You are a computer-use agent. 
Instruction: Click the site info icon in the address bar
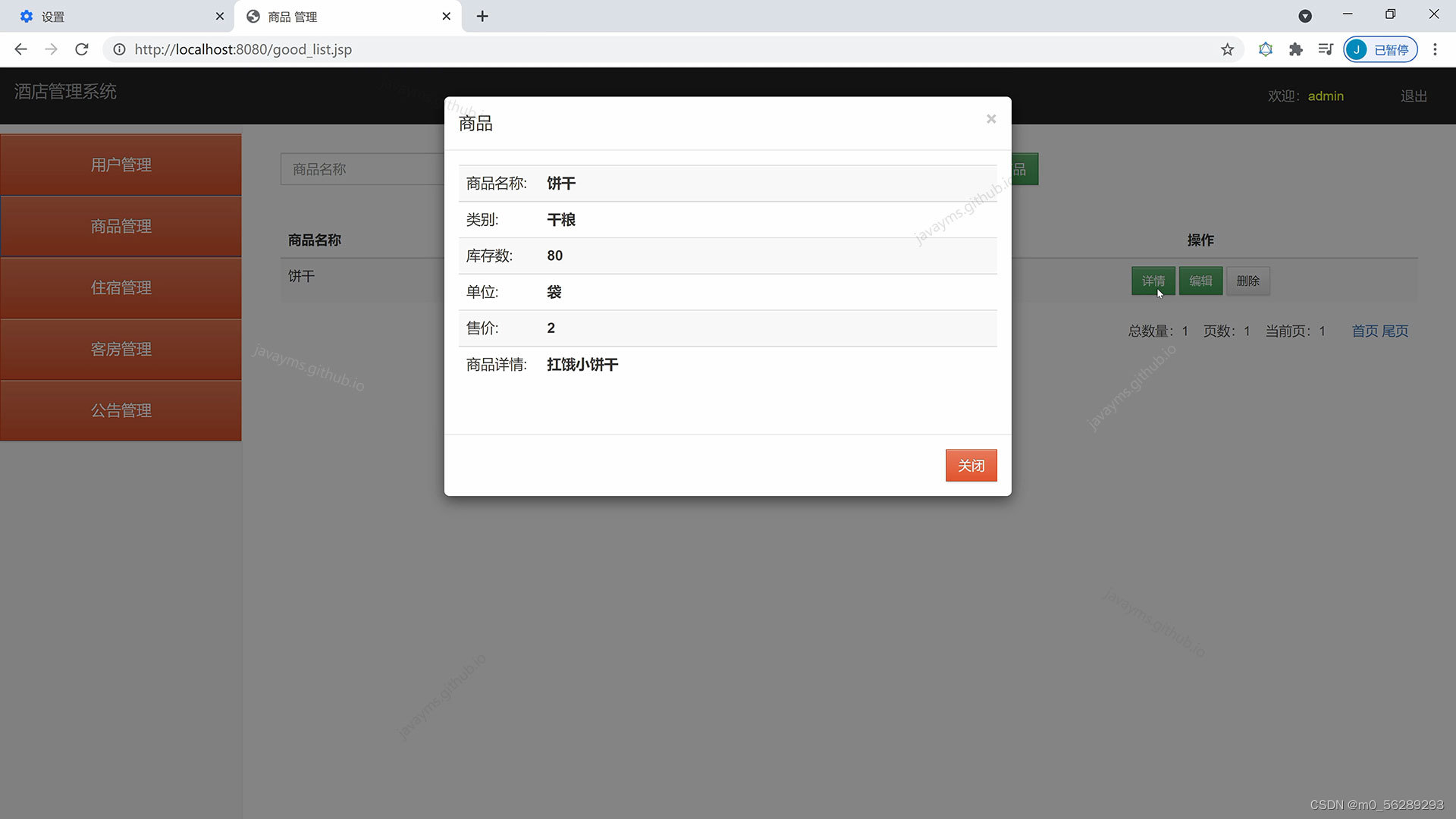click(119, 49)
